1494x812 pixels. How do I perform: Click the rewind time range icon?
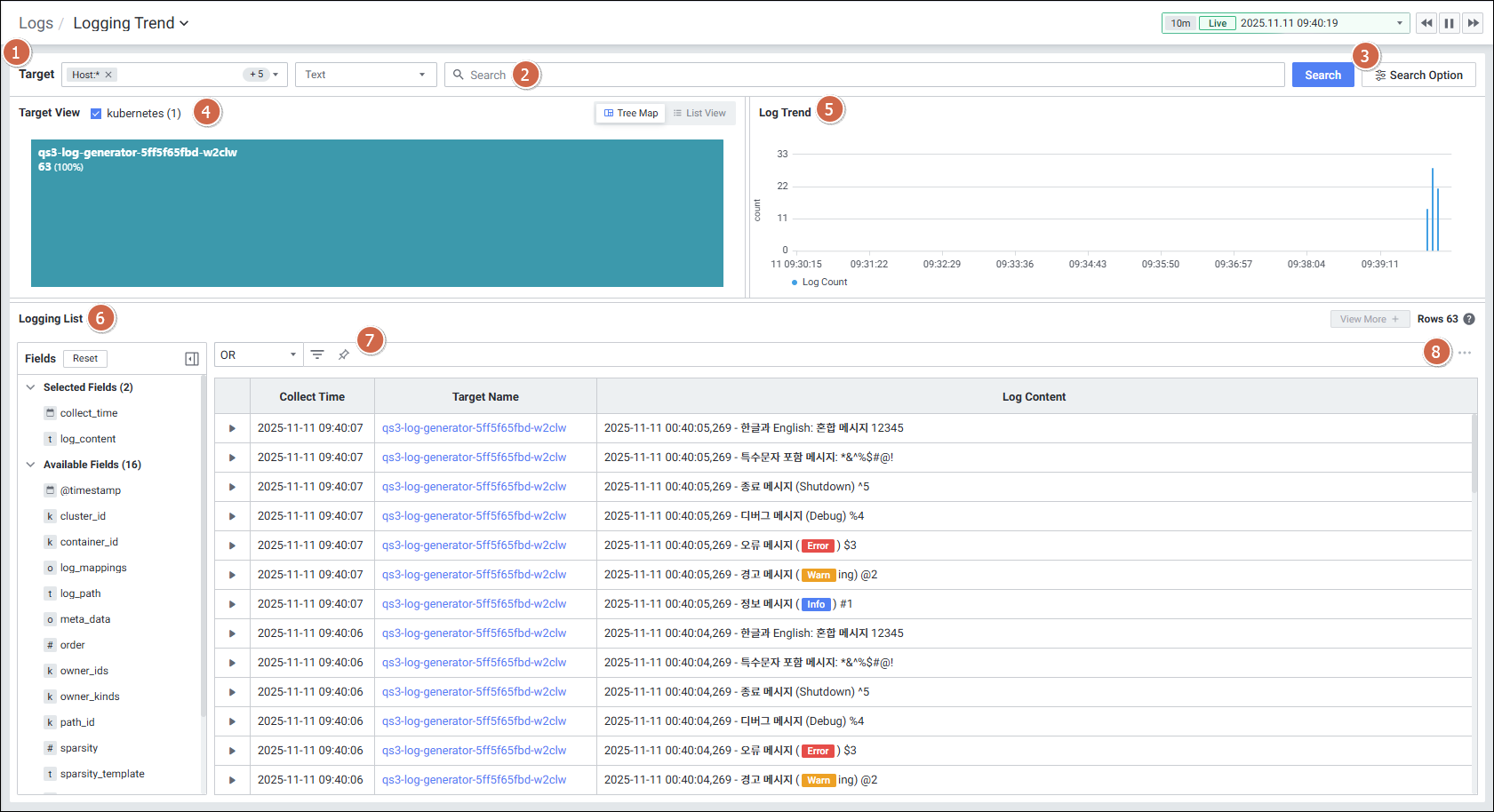click(1426, 23)
